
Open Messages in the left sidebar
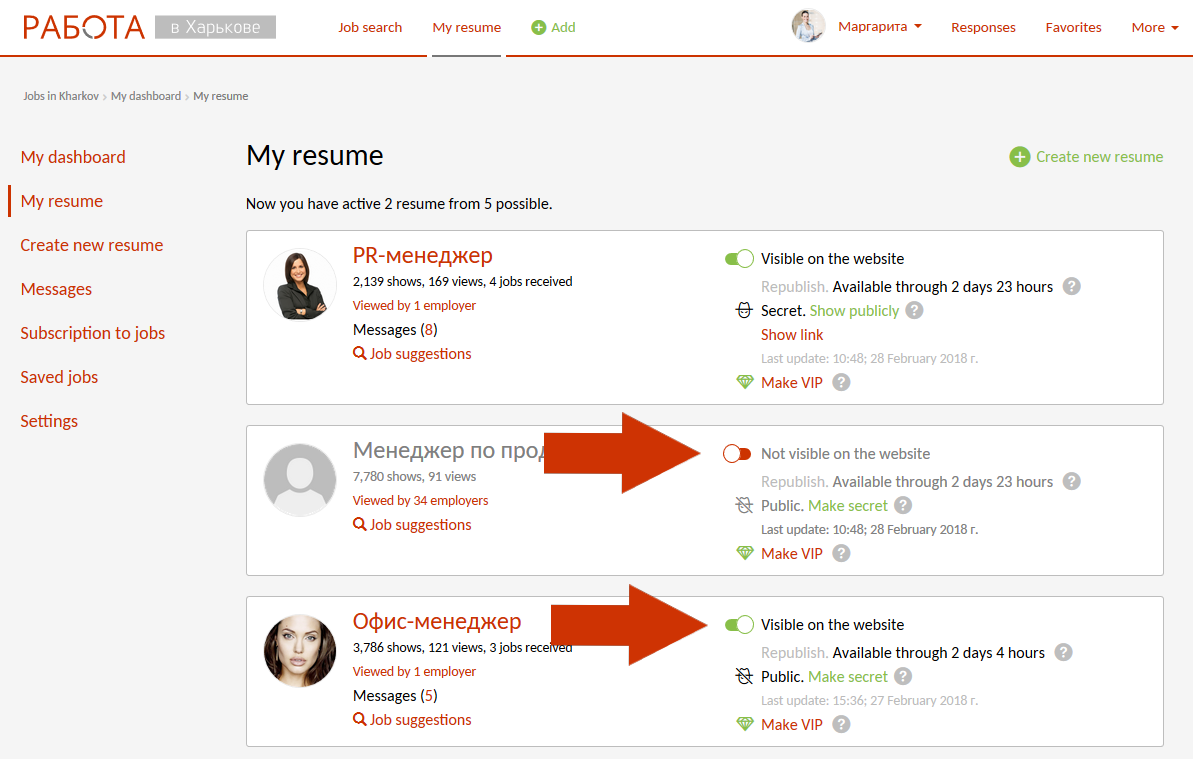click(x=56, y=289)
